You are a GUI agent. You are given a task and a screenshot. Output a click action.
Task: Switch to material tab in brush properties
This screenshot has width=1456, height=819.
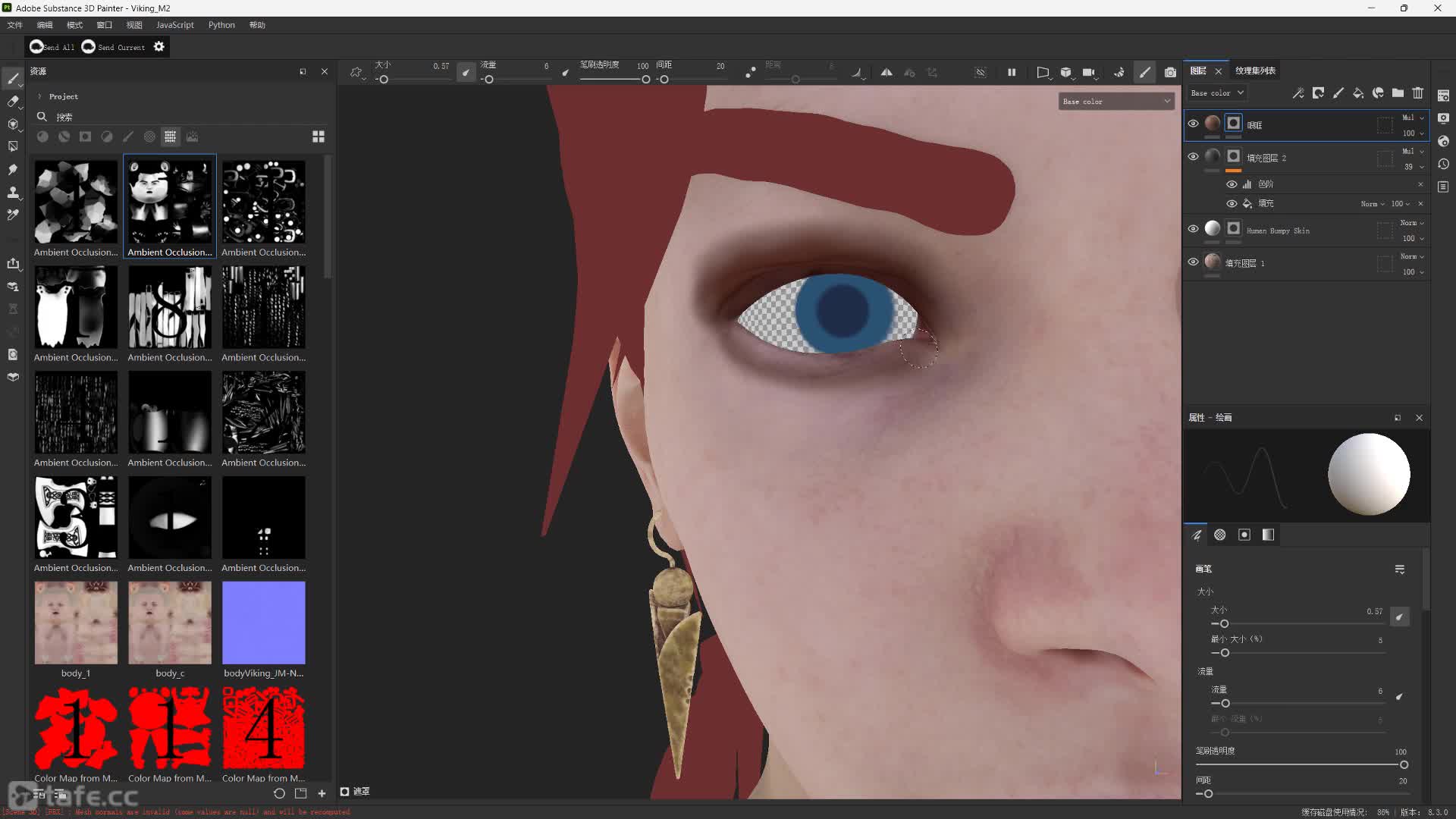1268,535
